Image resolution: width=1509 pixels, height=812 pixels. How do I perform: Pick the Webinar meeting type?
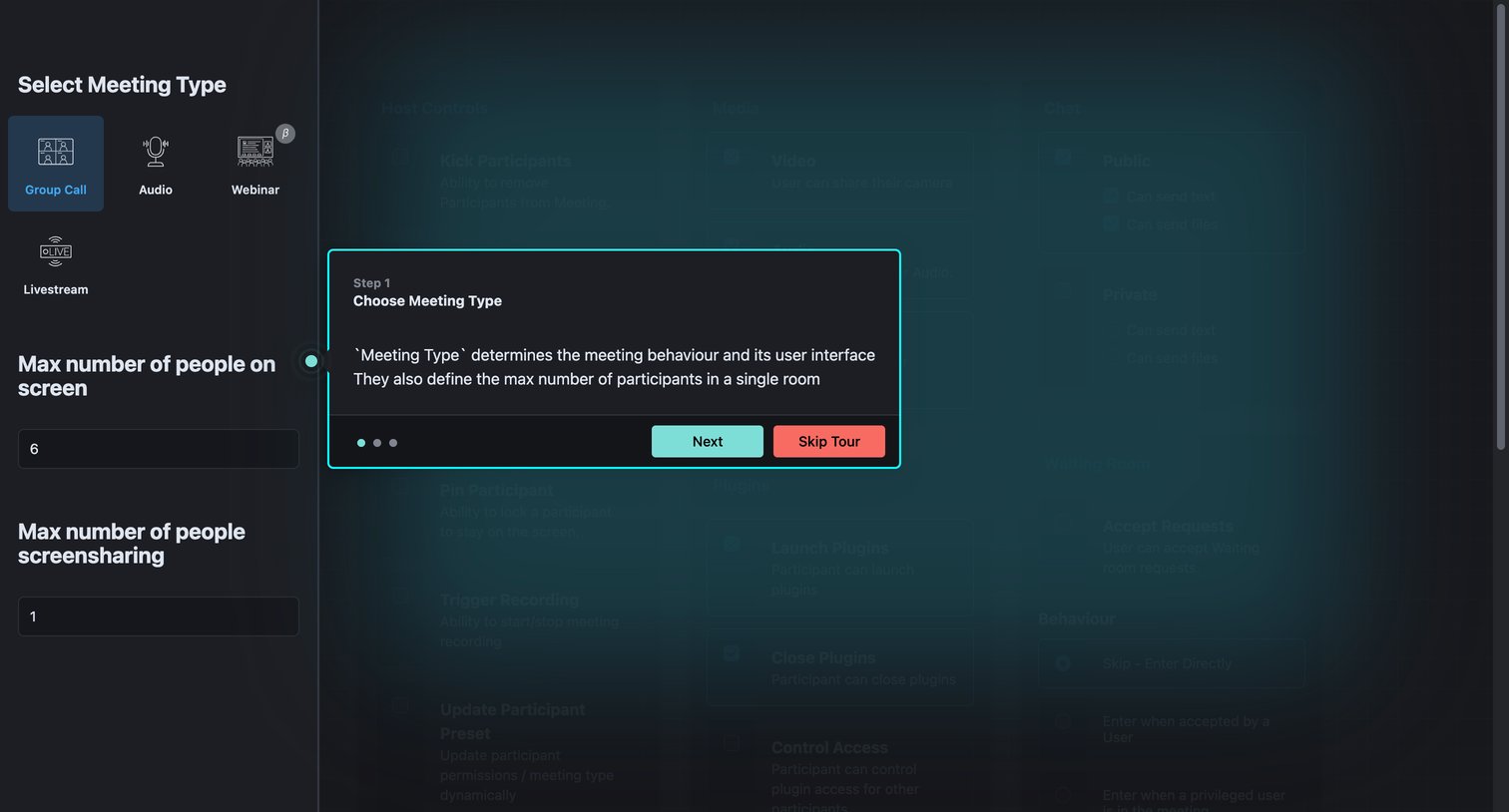tap(255, 164)
